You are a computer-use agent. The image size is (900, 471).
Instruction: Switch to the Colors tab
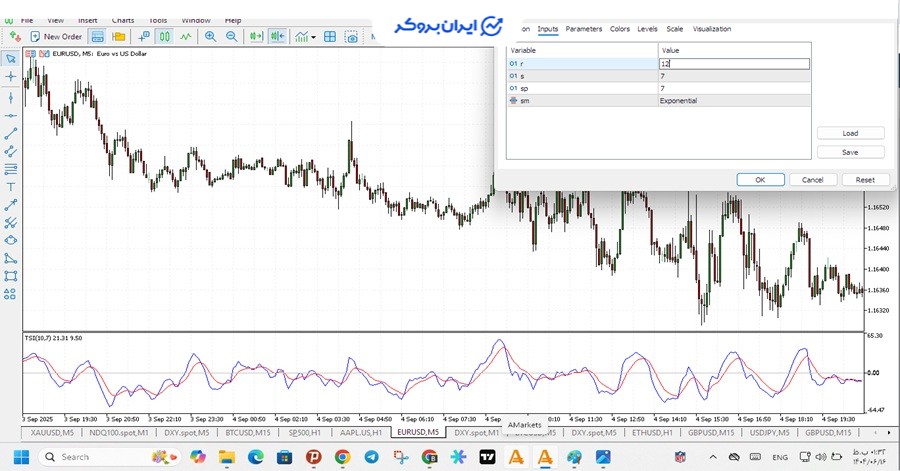pyautogui.click(x=620, y=29)
